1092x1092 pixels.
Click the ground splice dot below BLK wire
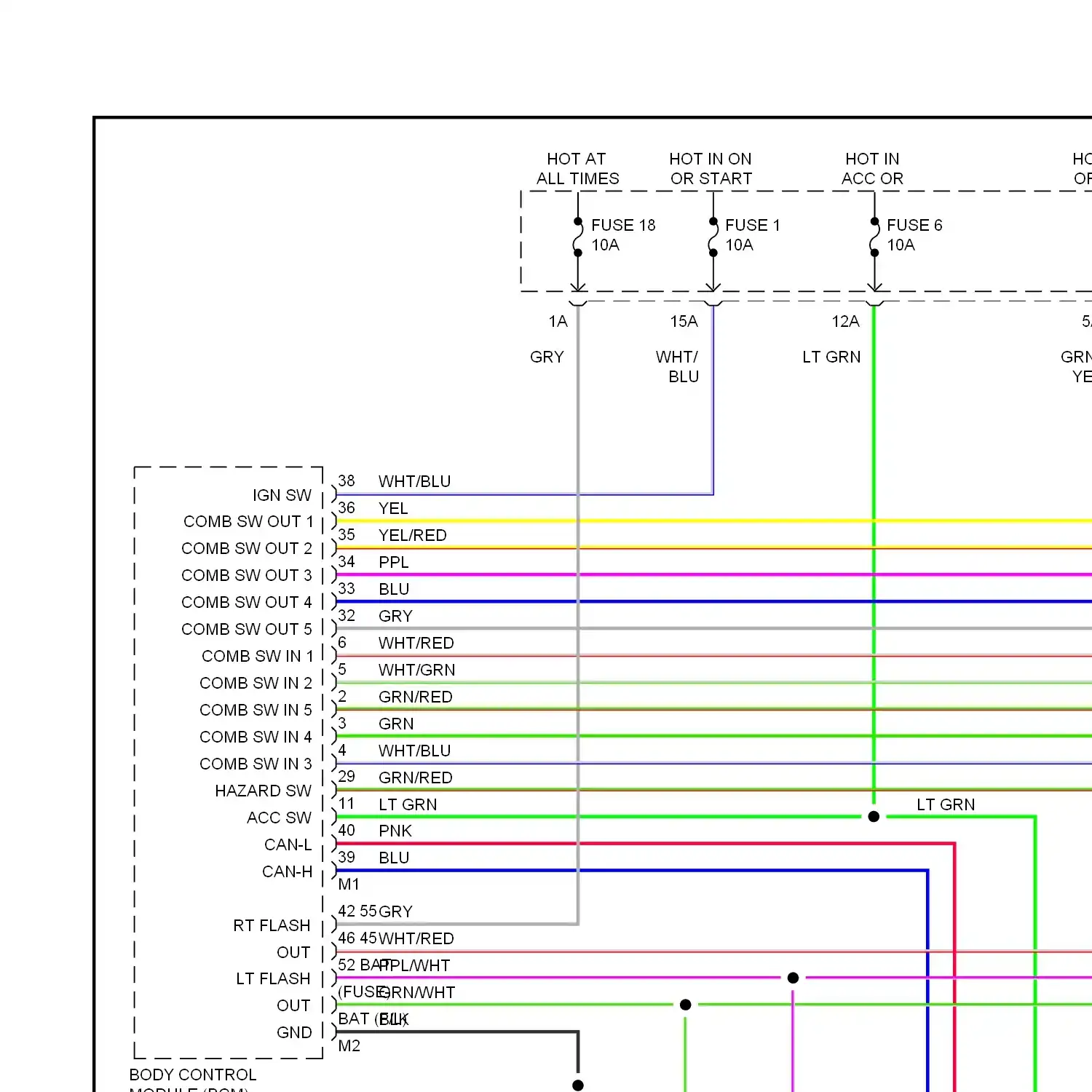tap(578, 1085)
